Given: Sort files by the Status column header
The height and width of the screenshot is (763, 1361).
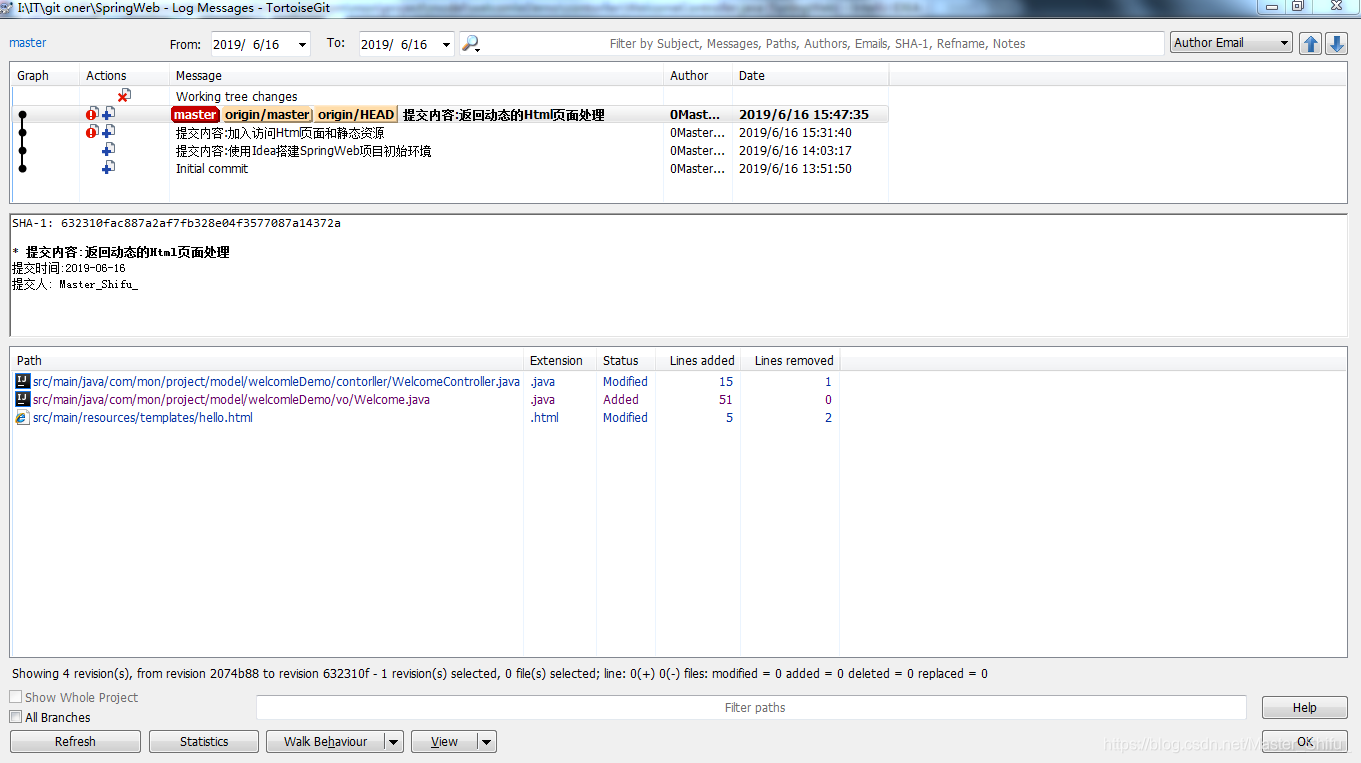Looking at the screenshot, I should 626,360.
